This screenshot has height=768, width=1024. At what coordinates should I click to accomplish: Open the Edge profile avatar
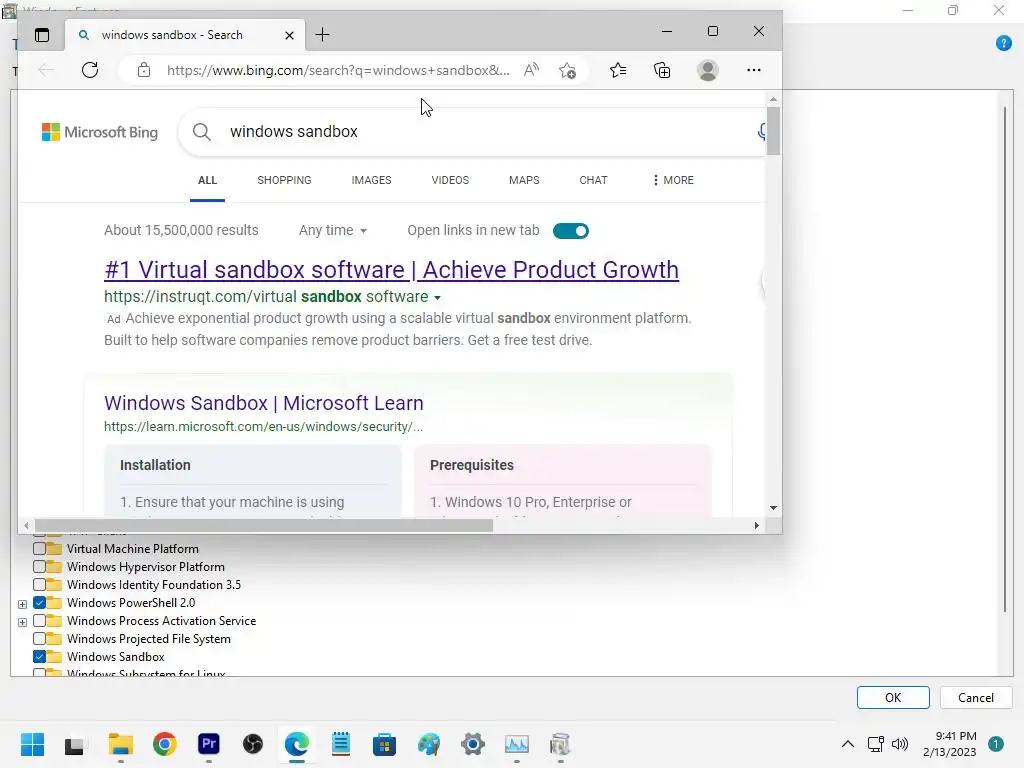tap(708, 70)
